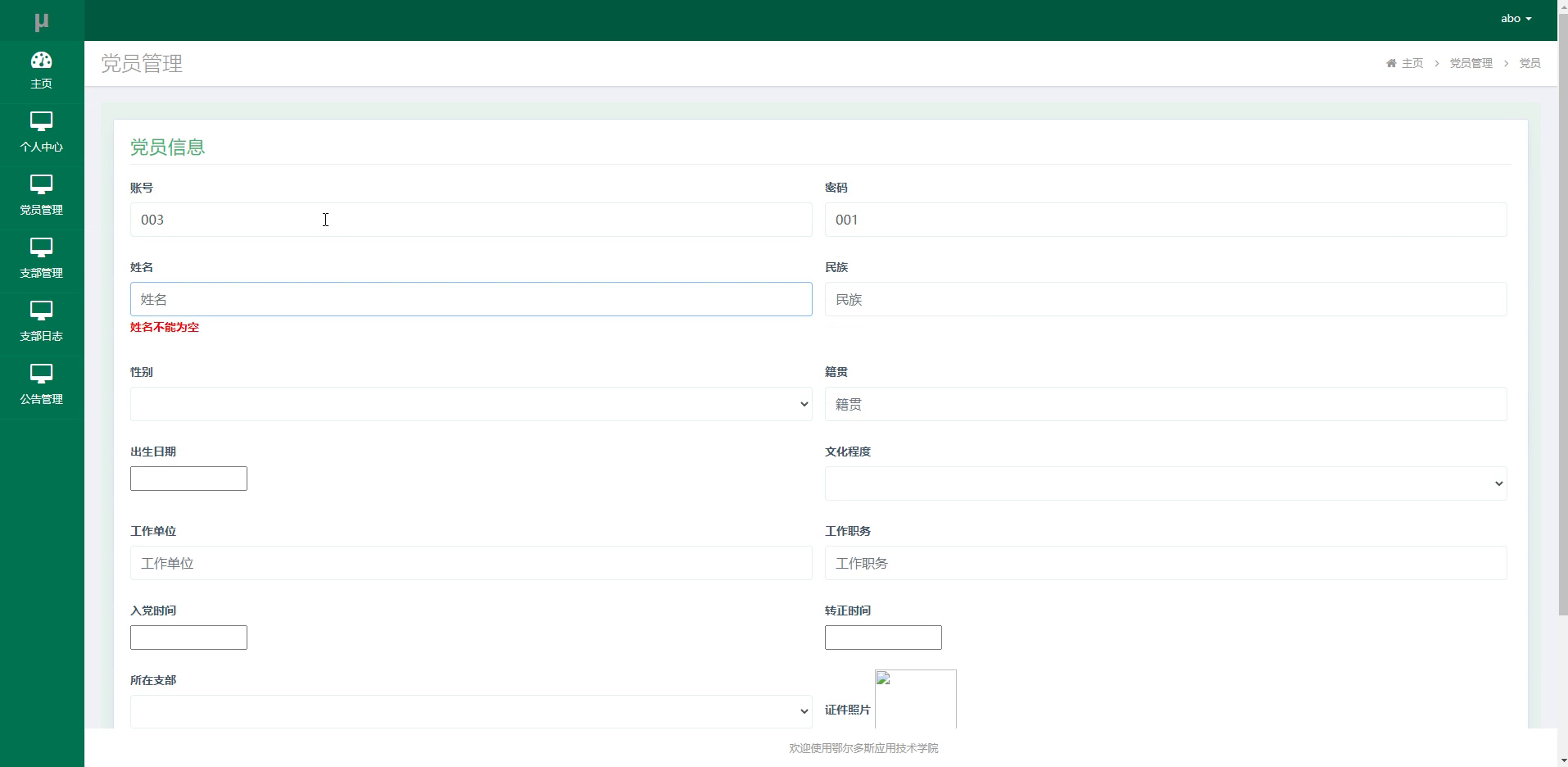The width and height of the screenshot is (1568, 767).
Task: Focus the 工作职务 input field
Action: [1166, 563]
